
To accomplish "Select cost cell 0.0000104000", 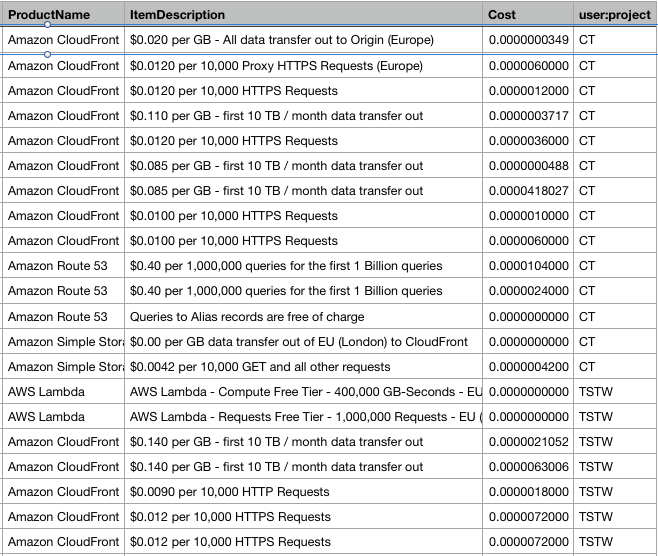I will tap(528, 266).
